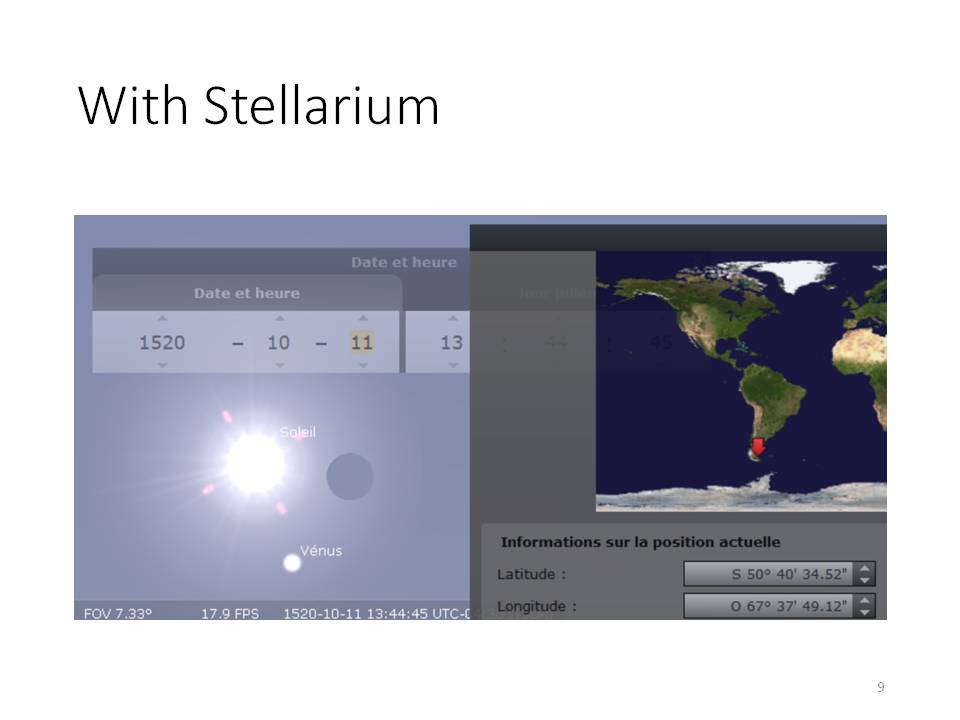Click 'Informations sur la position actuelle' heading
The height and width of the screenshot is (720, 960).
pos(640,542)
